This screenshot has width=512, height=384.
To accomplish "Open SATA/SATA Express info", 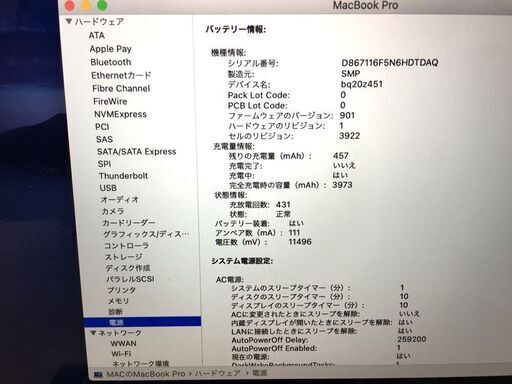I will coord(136,152).
